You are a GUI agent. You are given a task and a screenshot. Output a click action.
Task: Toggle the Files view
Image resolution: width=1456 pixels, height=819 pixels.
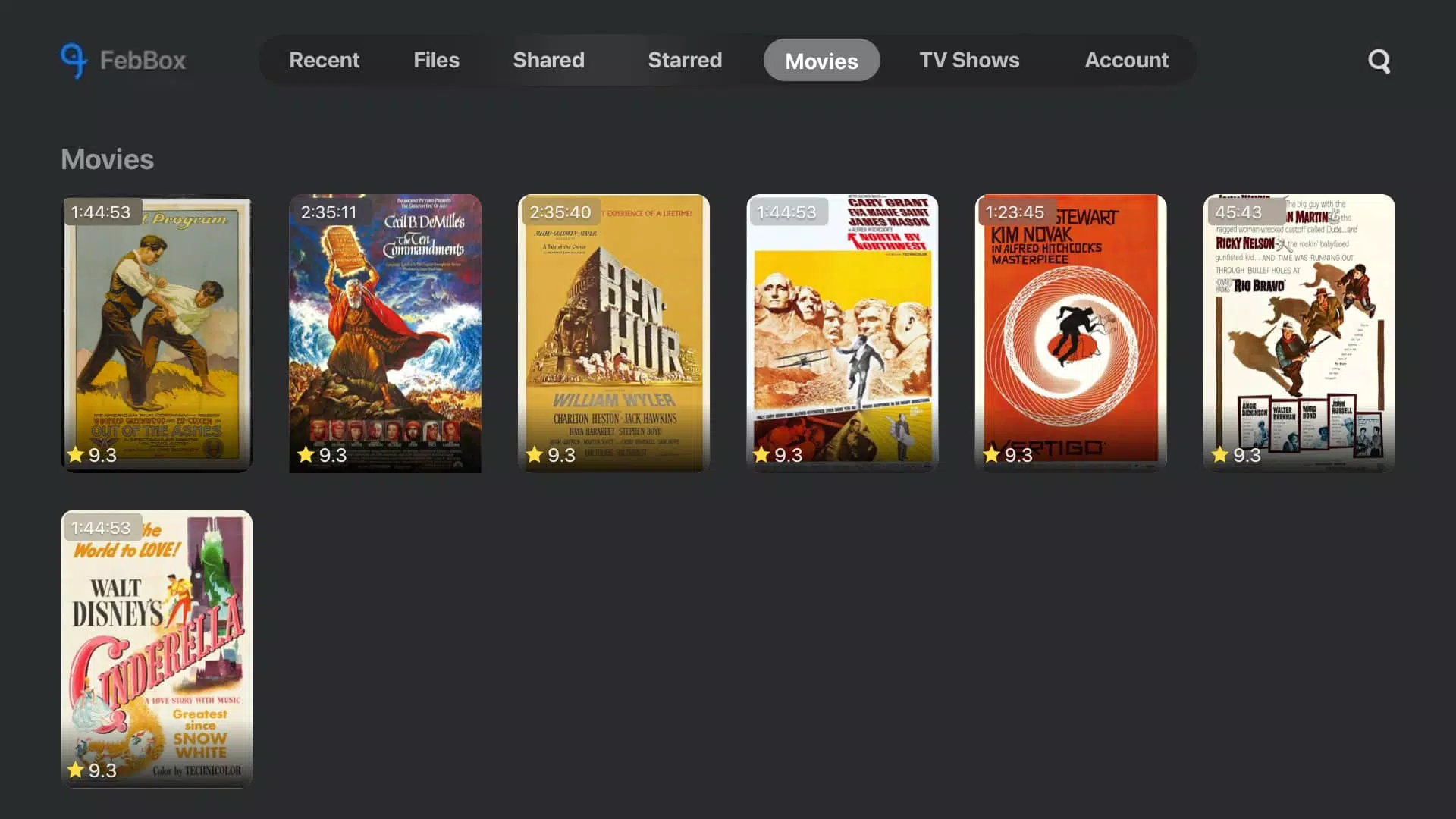[x=436, y=60]
